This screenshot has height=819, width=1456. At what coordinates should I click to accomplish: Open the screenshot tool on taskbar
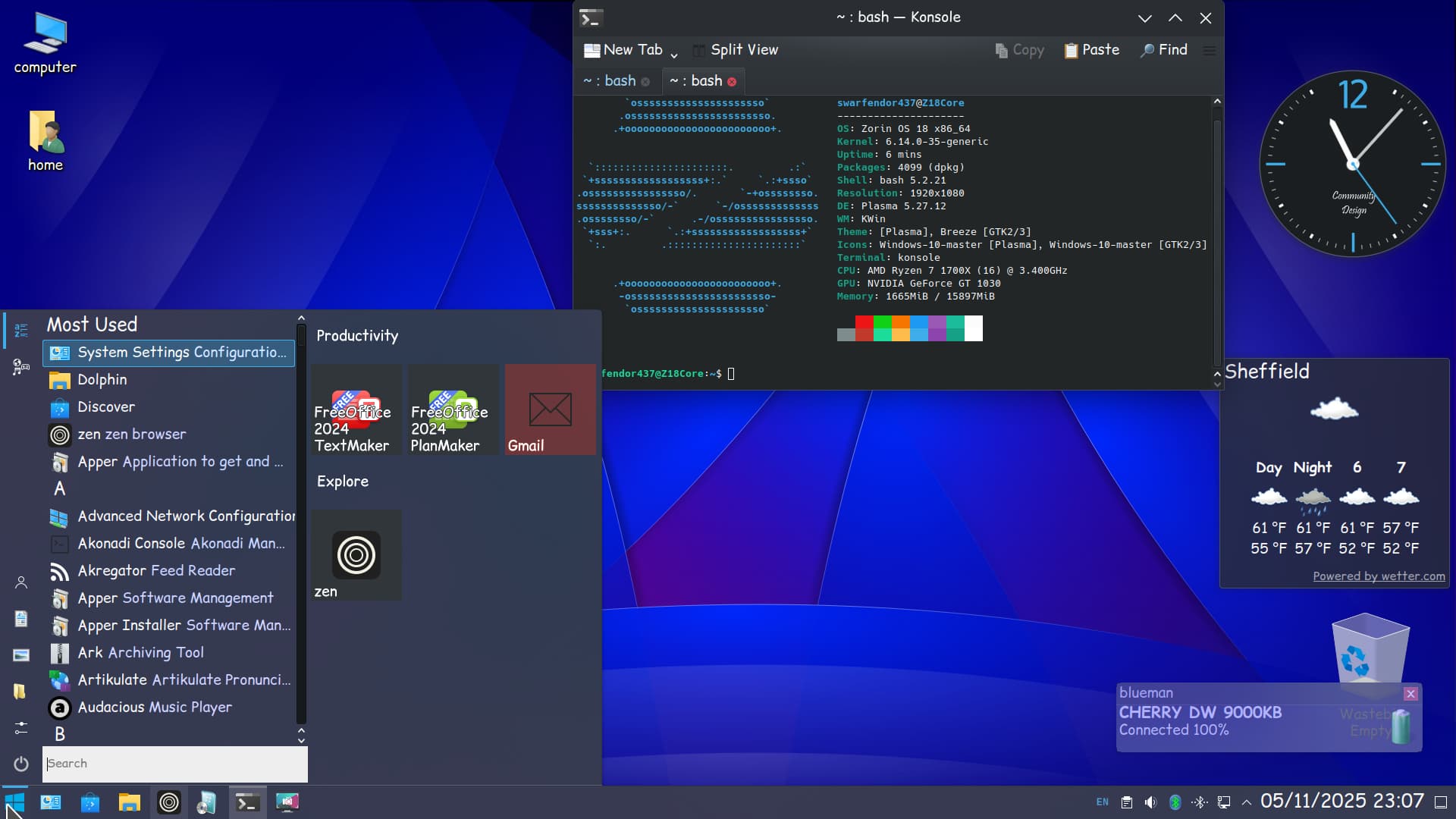(x=287, y=802)
